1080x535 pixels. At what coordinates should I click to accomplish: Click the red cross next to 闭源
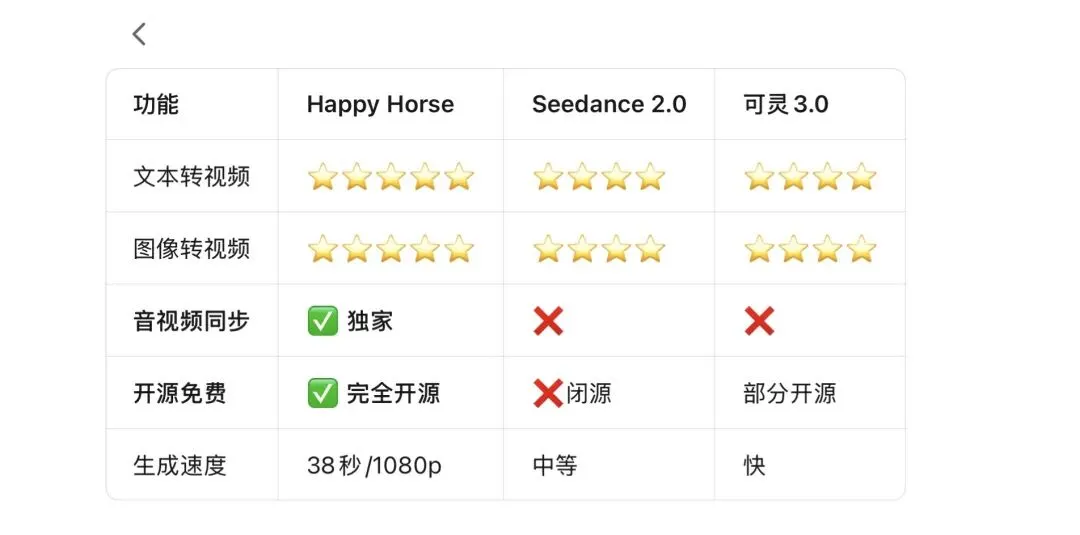tap(548, 394)
